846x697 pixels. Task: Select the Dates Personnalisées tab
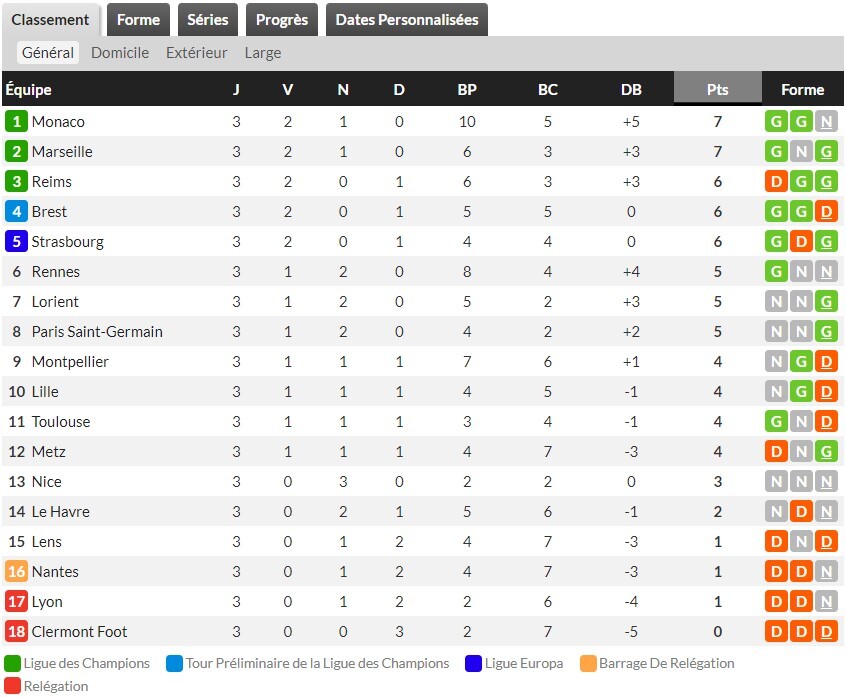(407, 20)
